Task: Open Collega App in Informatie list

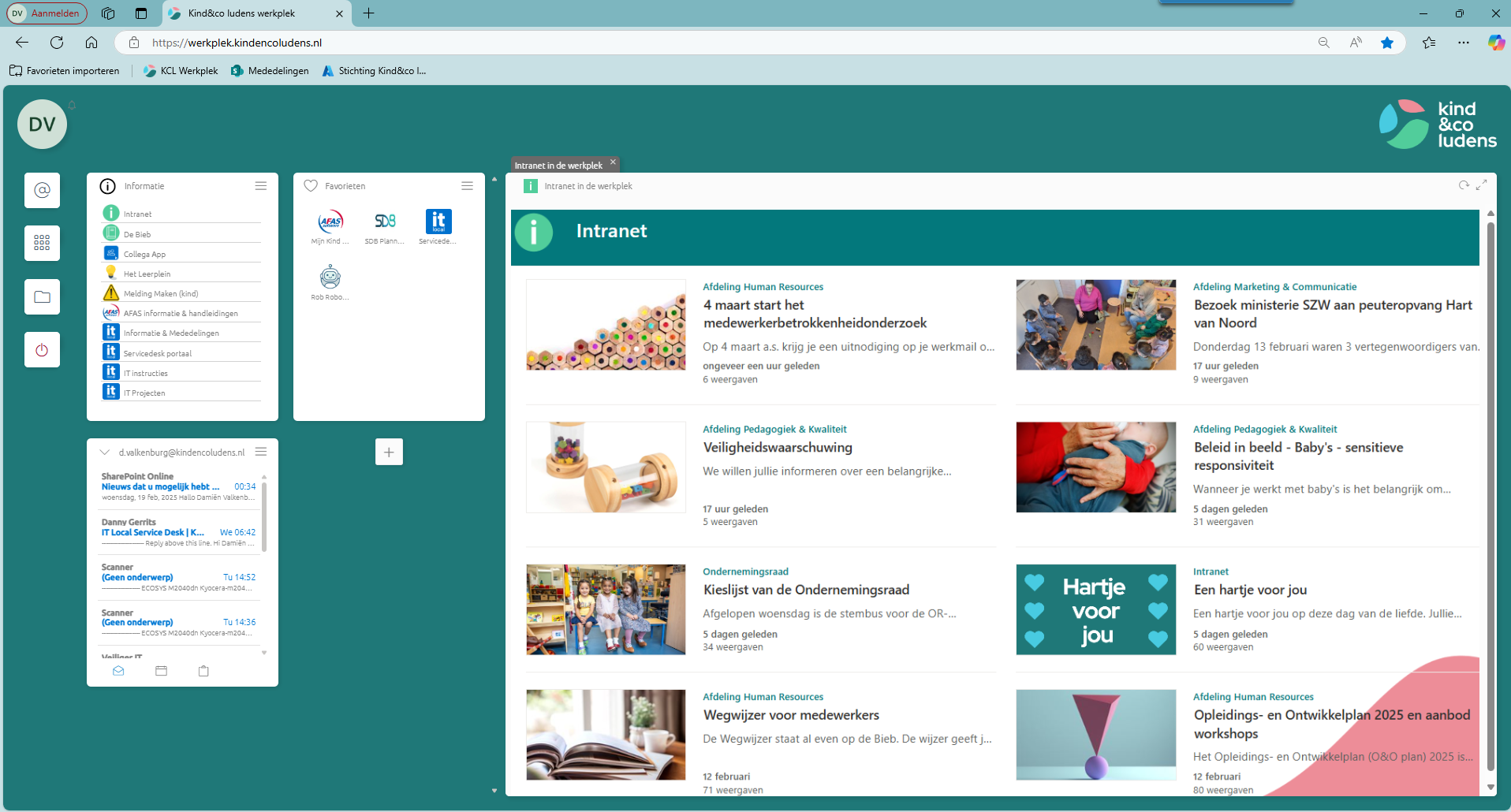Action: click(x=144, y=254)
